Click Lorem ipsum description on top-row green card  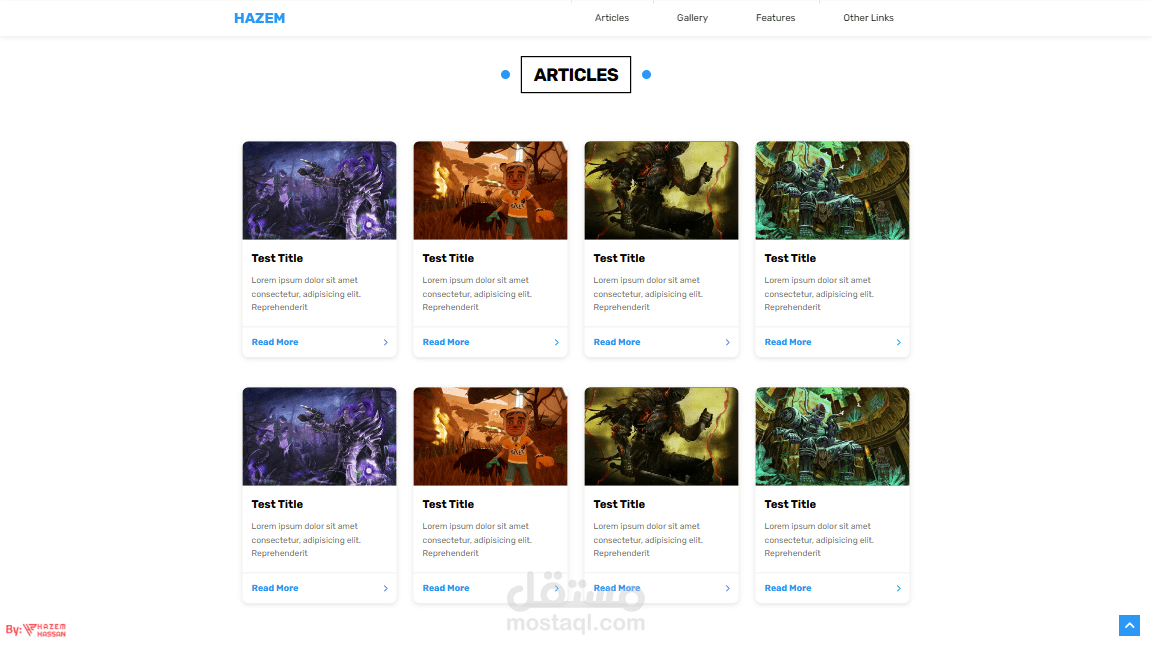[x=819, y=294]
